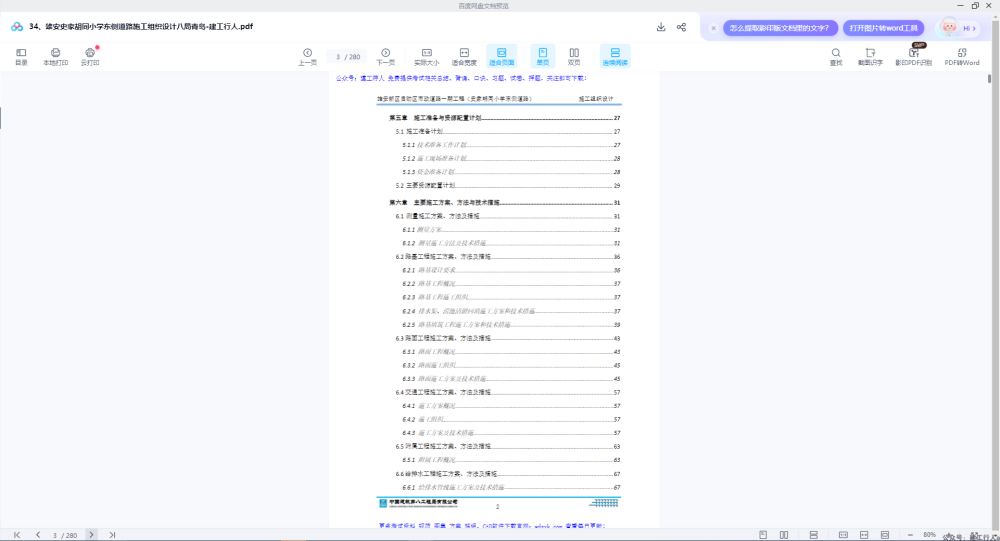Click TOC heading 第五章 施工准备与资源配置计划
Image resolution: width=1000 pixels, height=541 pixels.
504,118
